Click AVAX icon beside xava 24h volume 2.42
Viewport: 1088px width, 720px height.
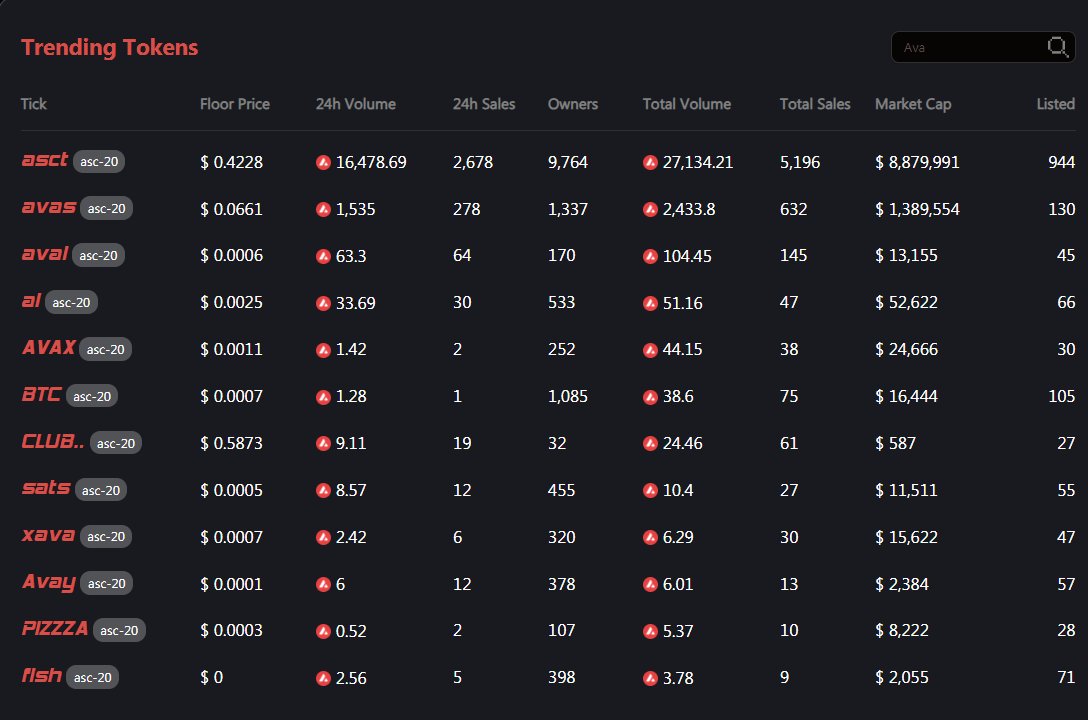pyautogui.click(x=323, y=537)
